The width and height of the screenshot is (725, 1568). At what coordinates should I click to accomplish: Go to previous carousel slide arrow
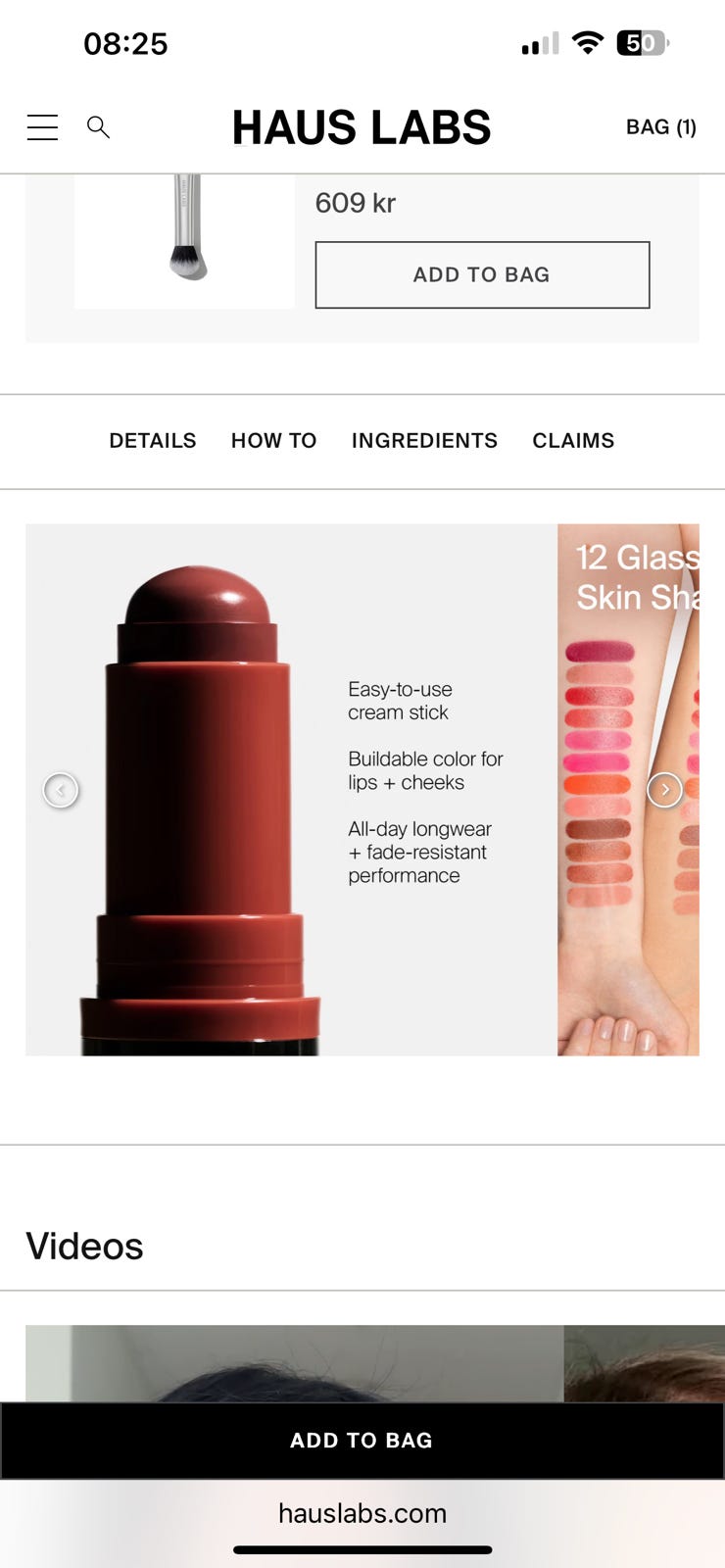coord(61,790)
